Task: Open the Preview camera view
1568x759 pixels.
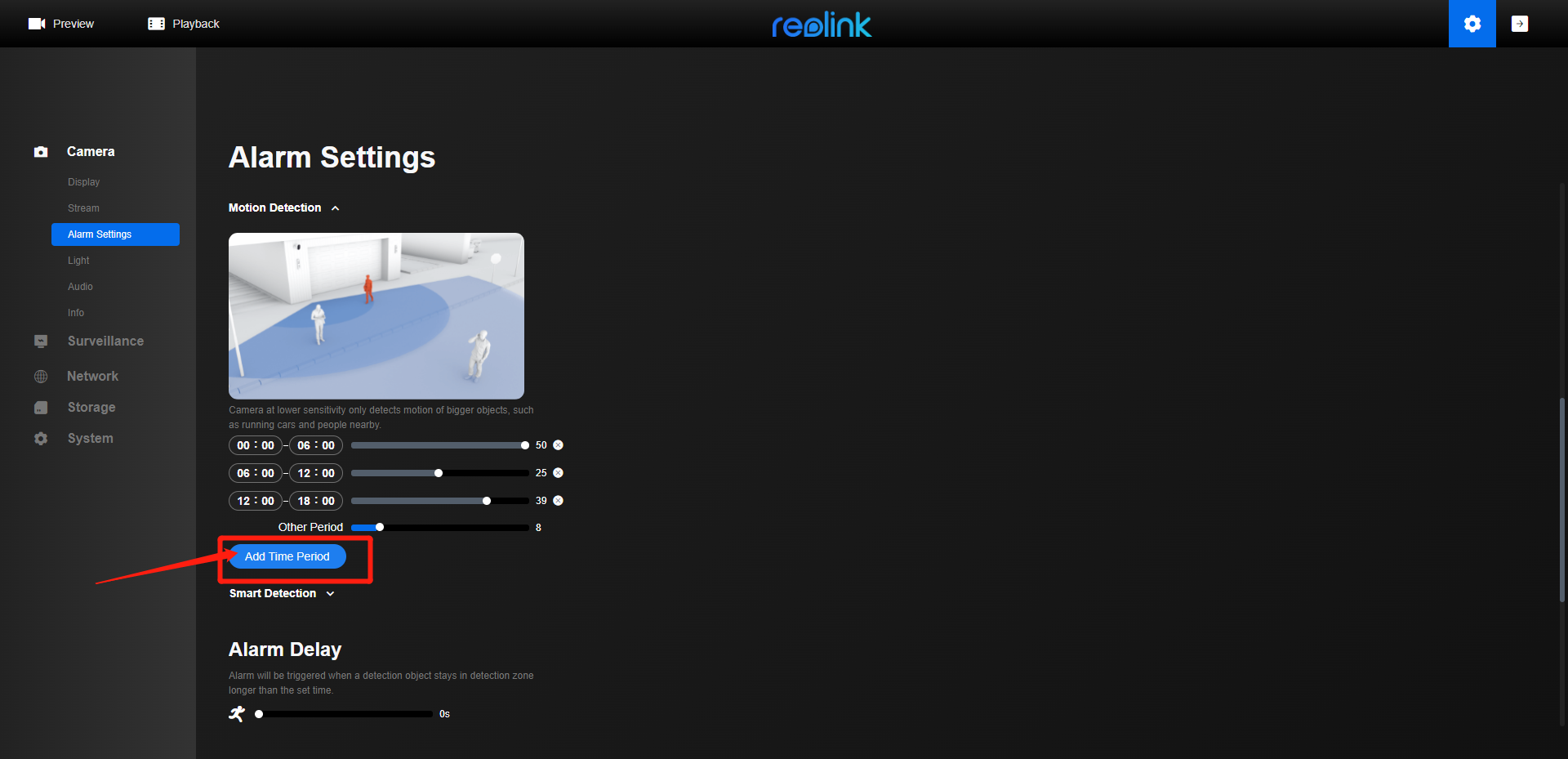Action: tap(61, 24)
